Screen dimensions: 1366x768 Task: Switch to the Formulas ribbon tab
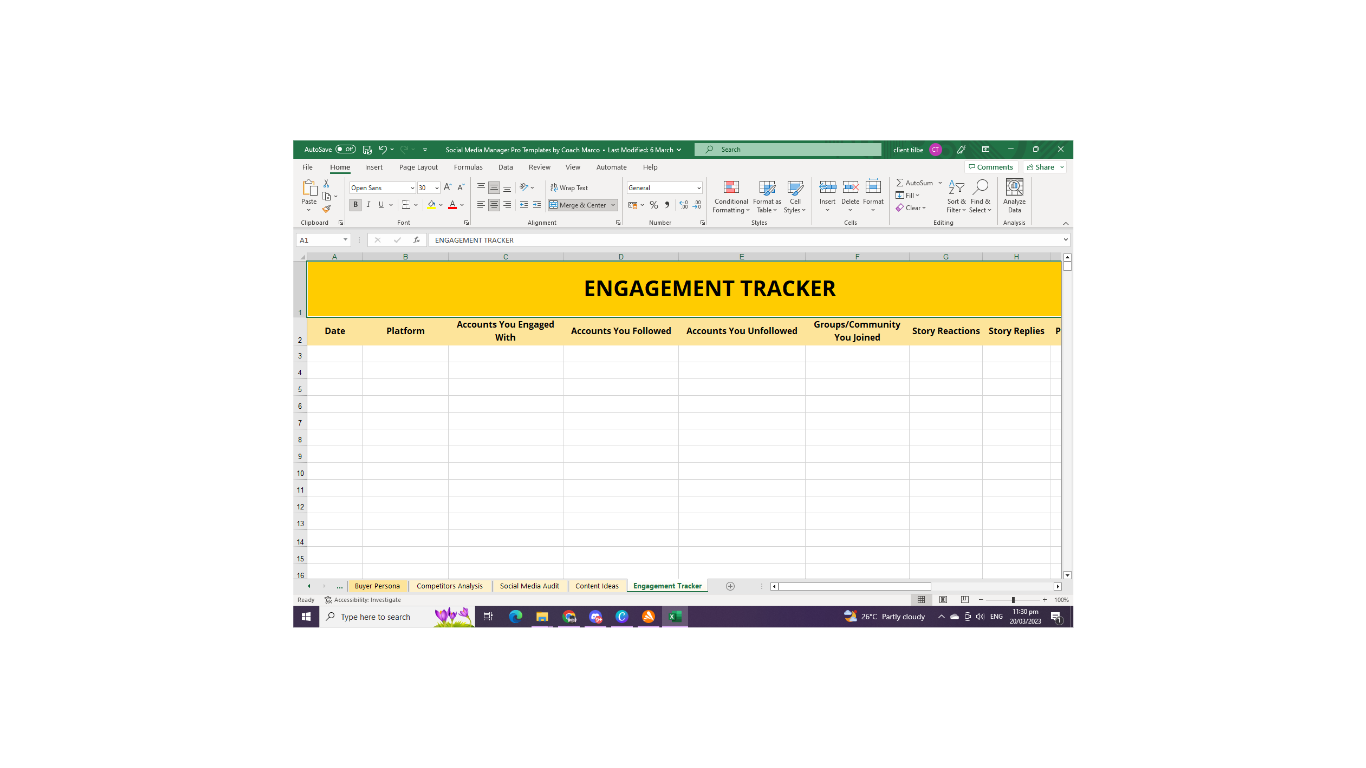tap(468, 167)
